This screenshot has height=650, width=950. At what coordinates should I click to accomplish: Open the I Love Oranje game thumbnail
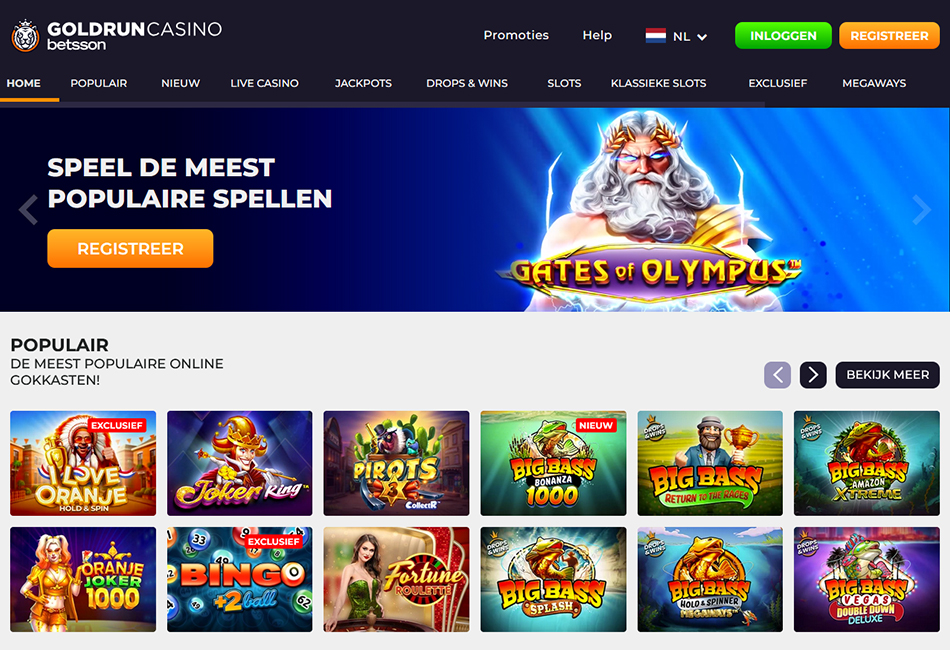tap(83, 463)
